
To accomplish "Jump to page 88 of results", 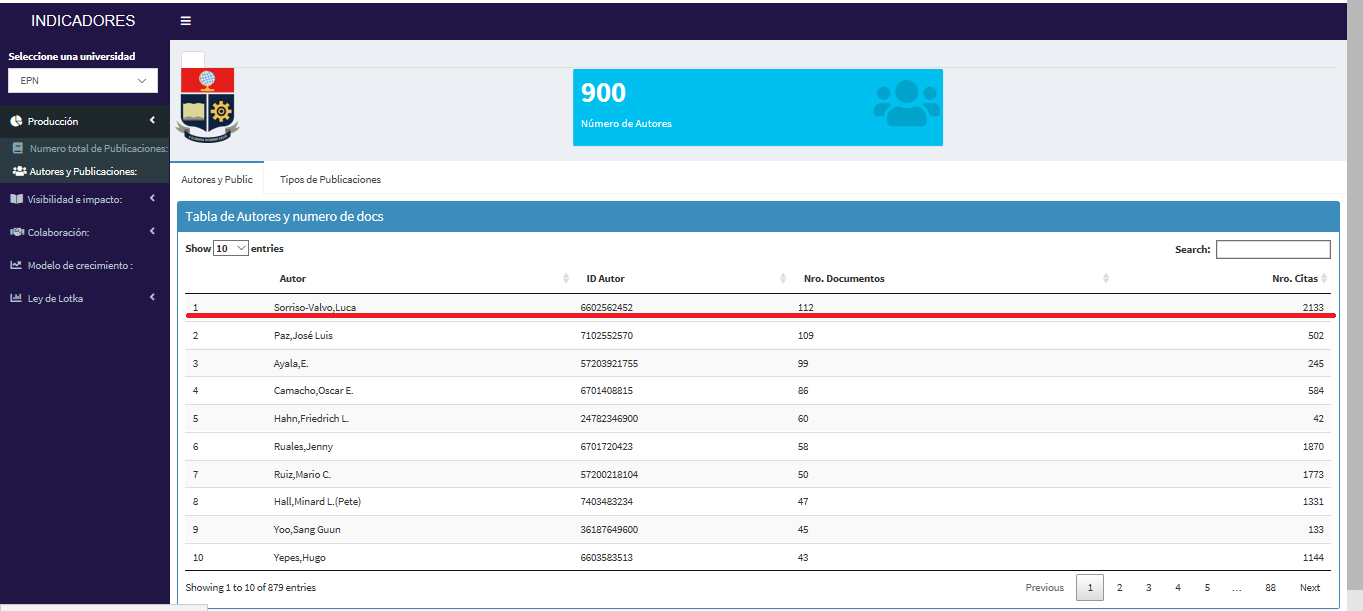I will coord(1269,588).
